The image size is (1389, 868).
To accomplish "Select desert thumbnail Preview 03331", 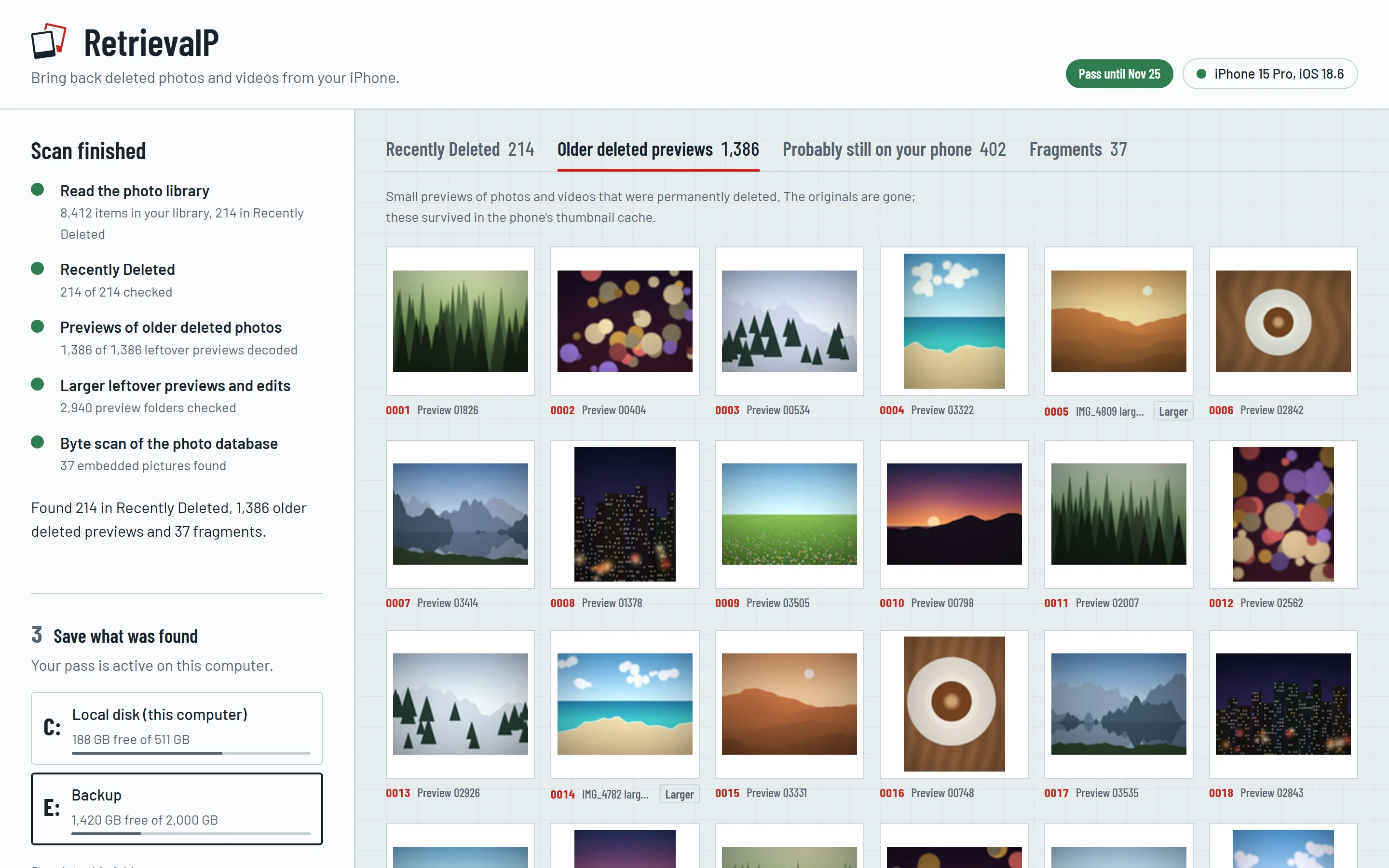I will tap(789, 704).
